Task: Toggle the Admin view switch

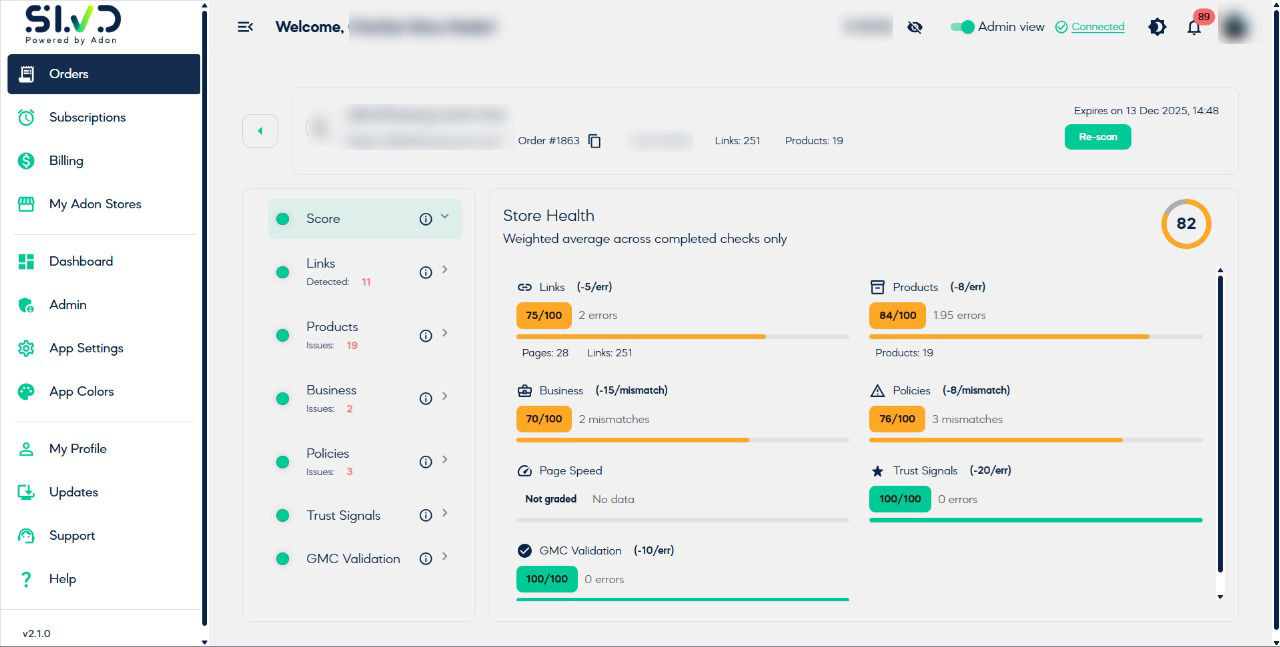Action: [962, 27]
